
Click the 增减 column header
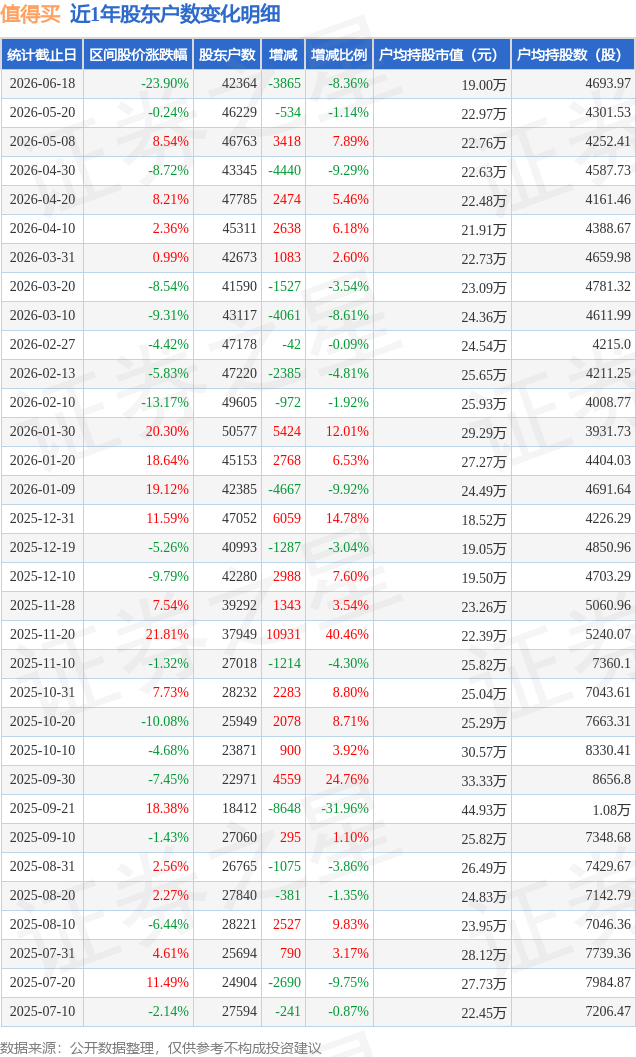[x=283, y=55]
